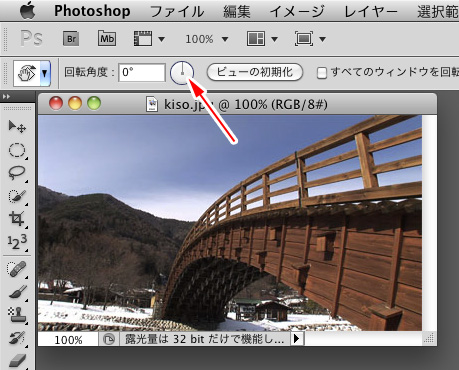Open the ファイル menu

[177, 11]
